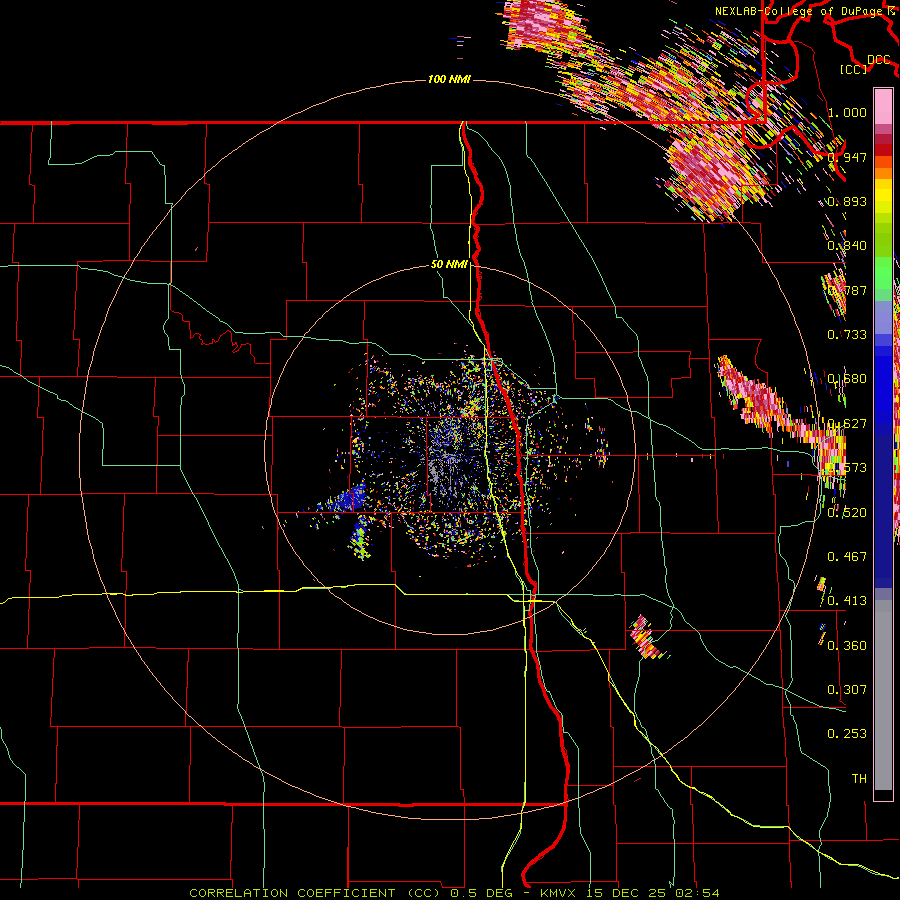
Task: Click the NEXLAB-College of DuPage label
Action: 801,11
